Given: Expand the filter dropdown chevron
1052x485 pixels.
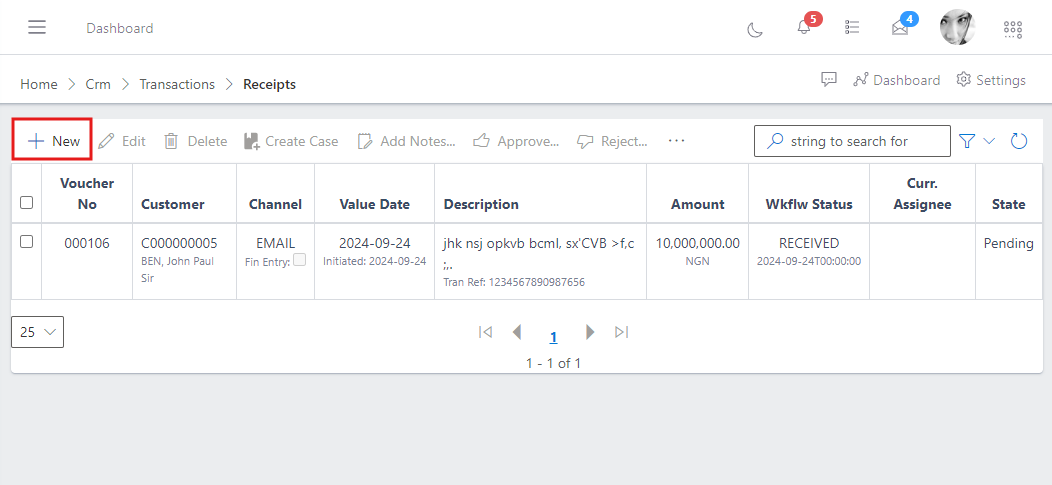Looking at the screenshot, I should [989, 141].
